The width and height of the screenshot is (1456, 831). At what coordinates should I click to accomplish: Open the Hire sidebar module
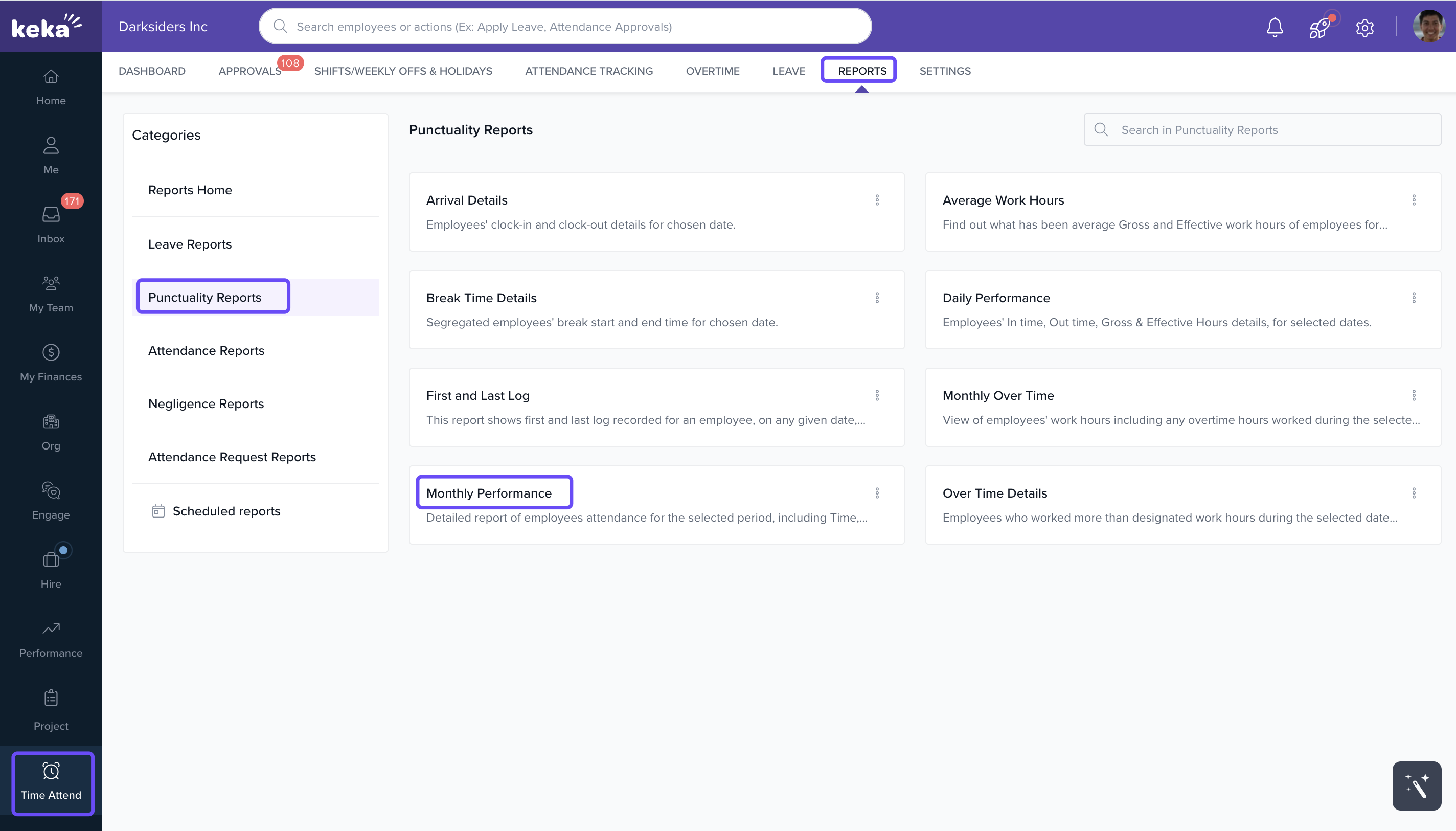(x=51, y=570)
